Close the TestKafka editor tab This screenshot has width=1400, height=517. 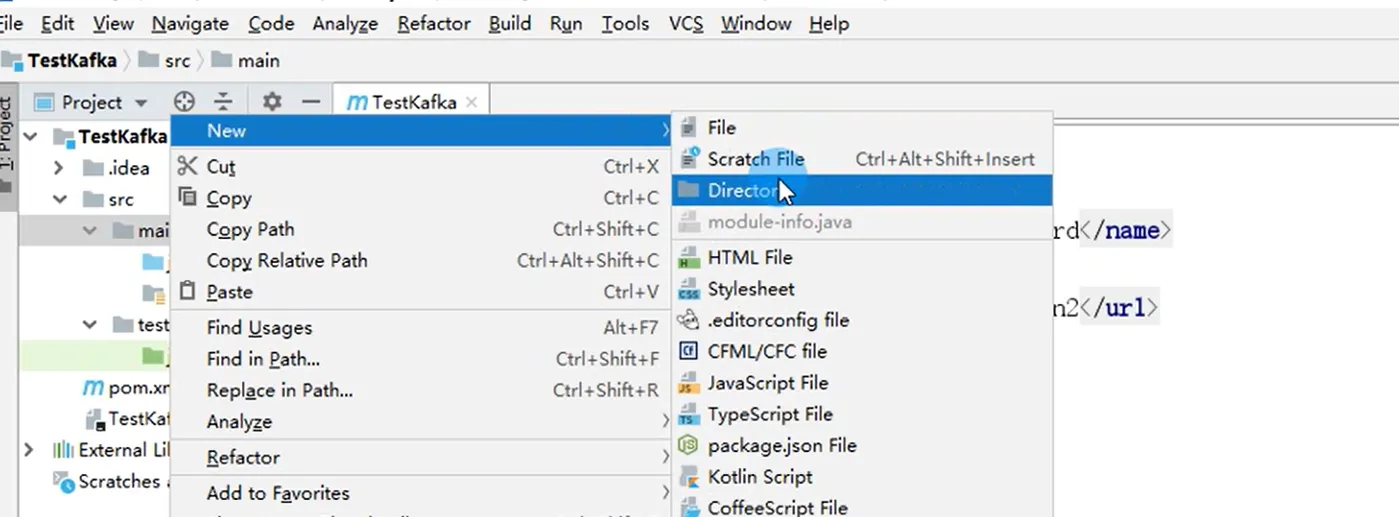coord(472,102)
